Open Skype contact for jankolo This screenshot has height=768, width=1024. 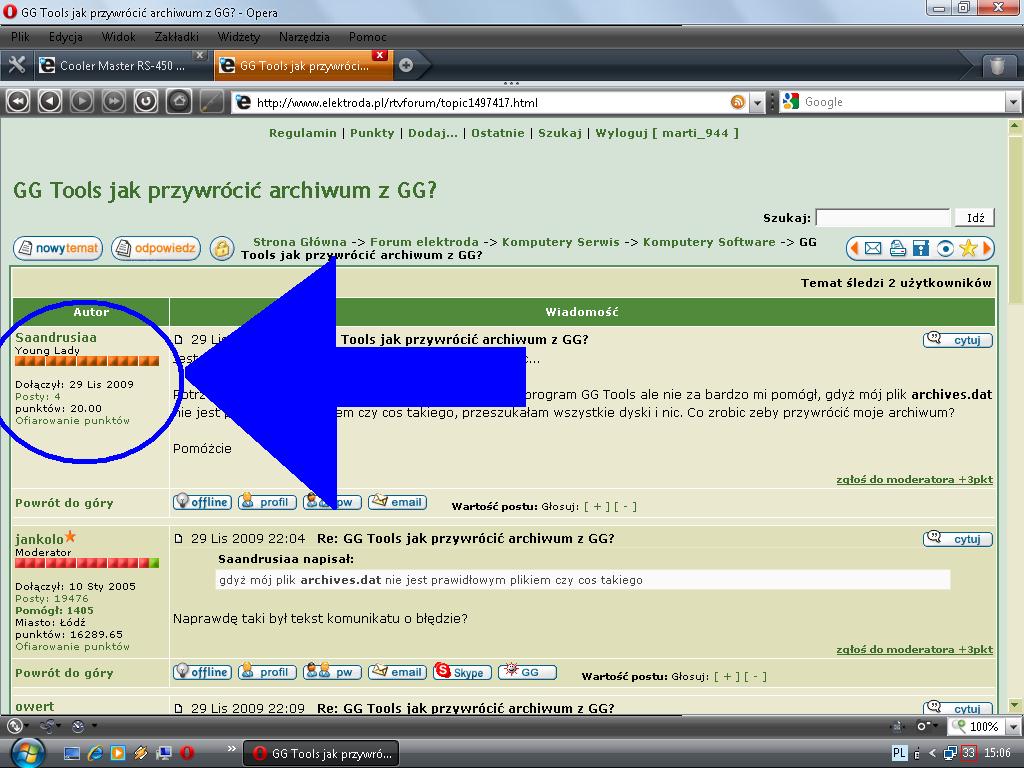tap(462, 671)
